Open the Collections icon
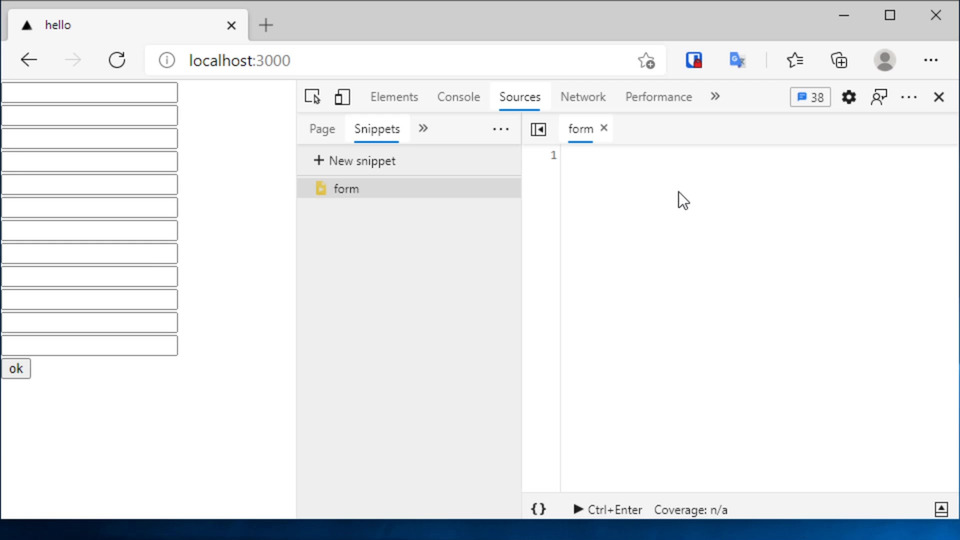This screenshot has width=960, height=540. point(839,60)
